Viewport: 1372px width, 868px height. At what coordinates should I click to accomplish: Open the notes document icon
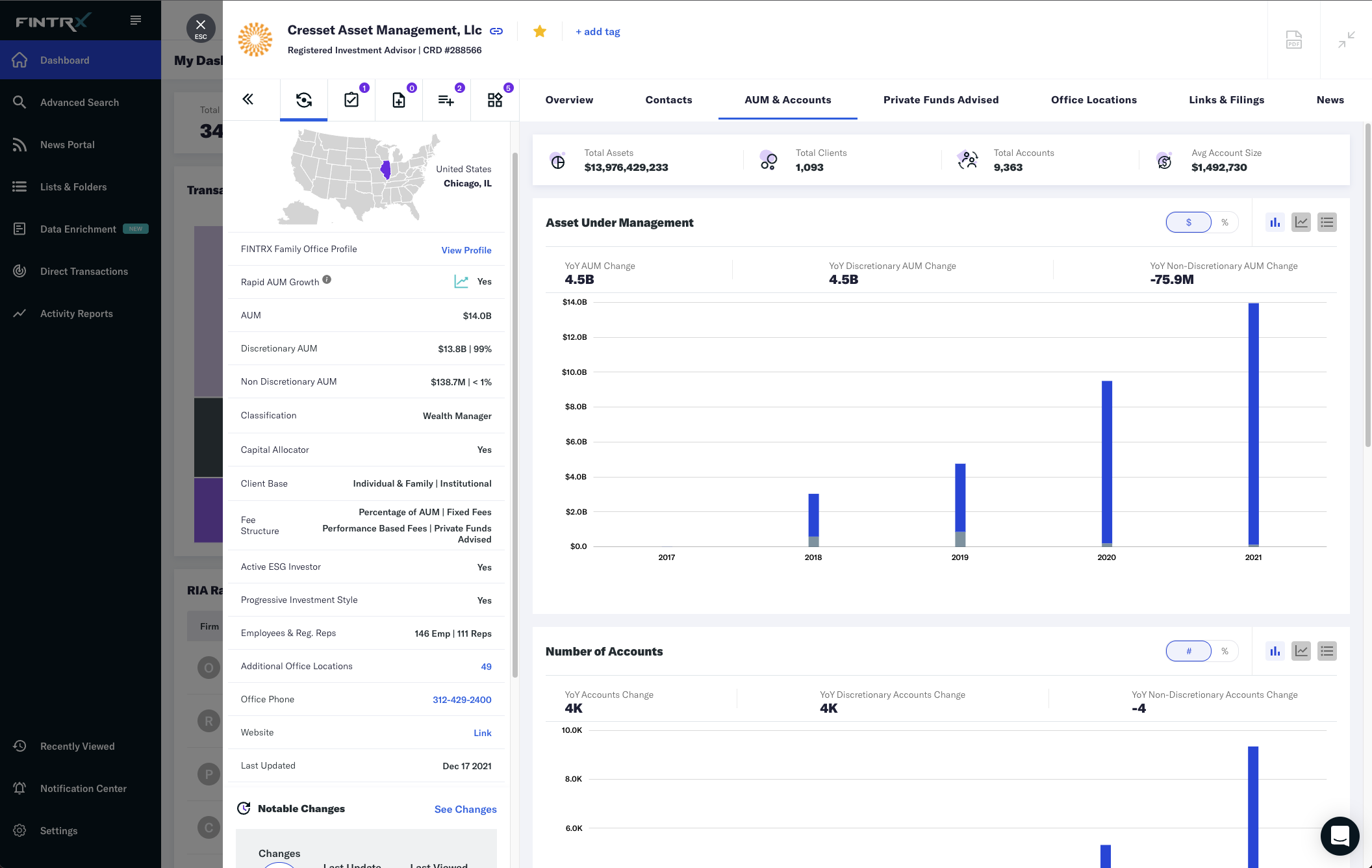399,99
